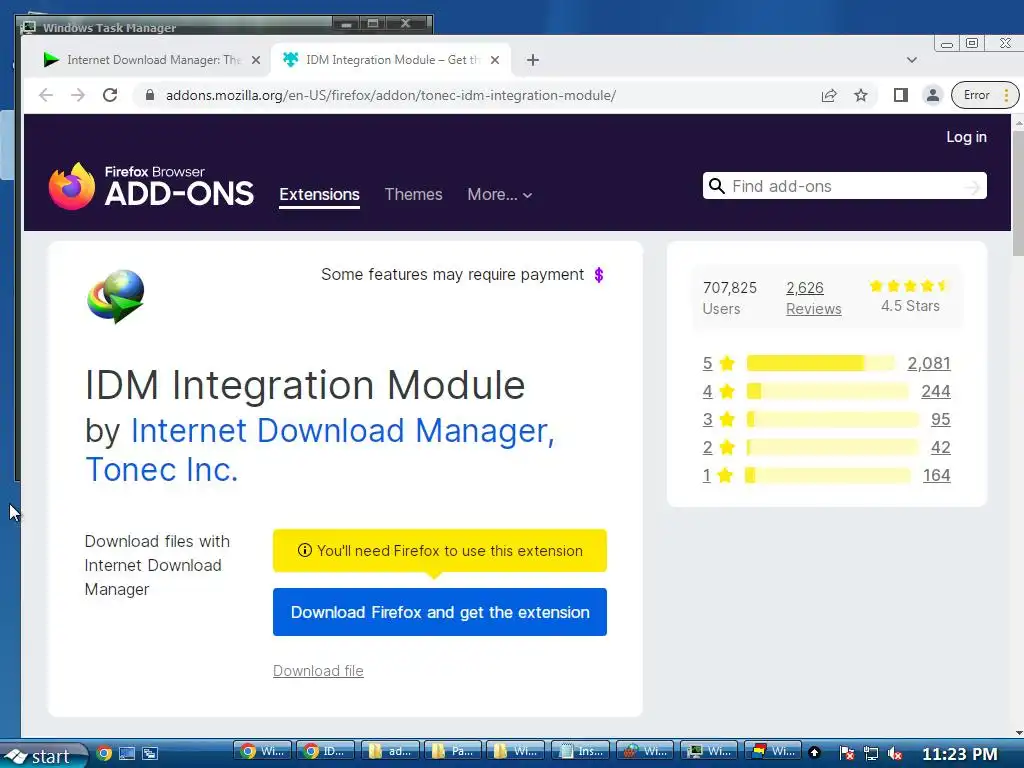Open Internet Download Manager, Tonec Inc. author link
Screen dimensions: 1024x768
tap(320, 450)
